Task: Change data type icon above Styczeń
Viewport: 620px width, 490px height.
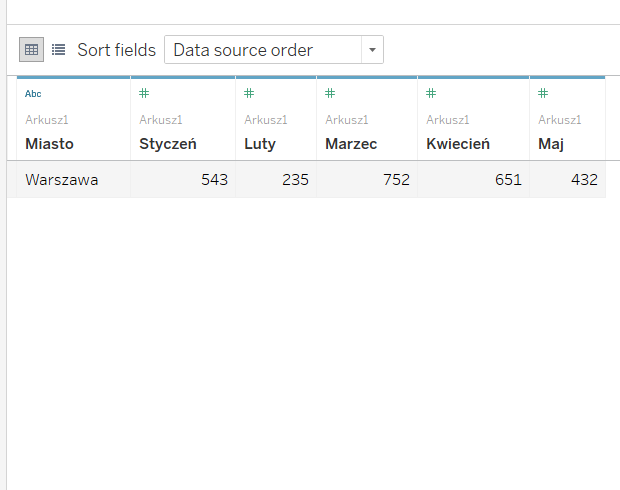Action: point(144,94)
